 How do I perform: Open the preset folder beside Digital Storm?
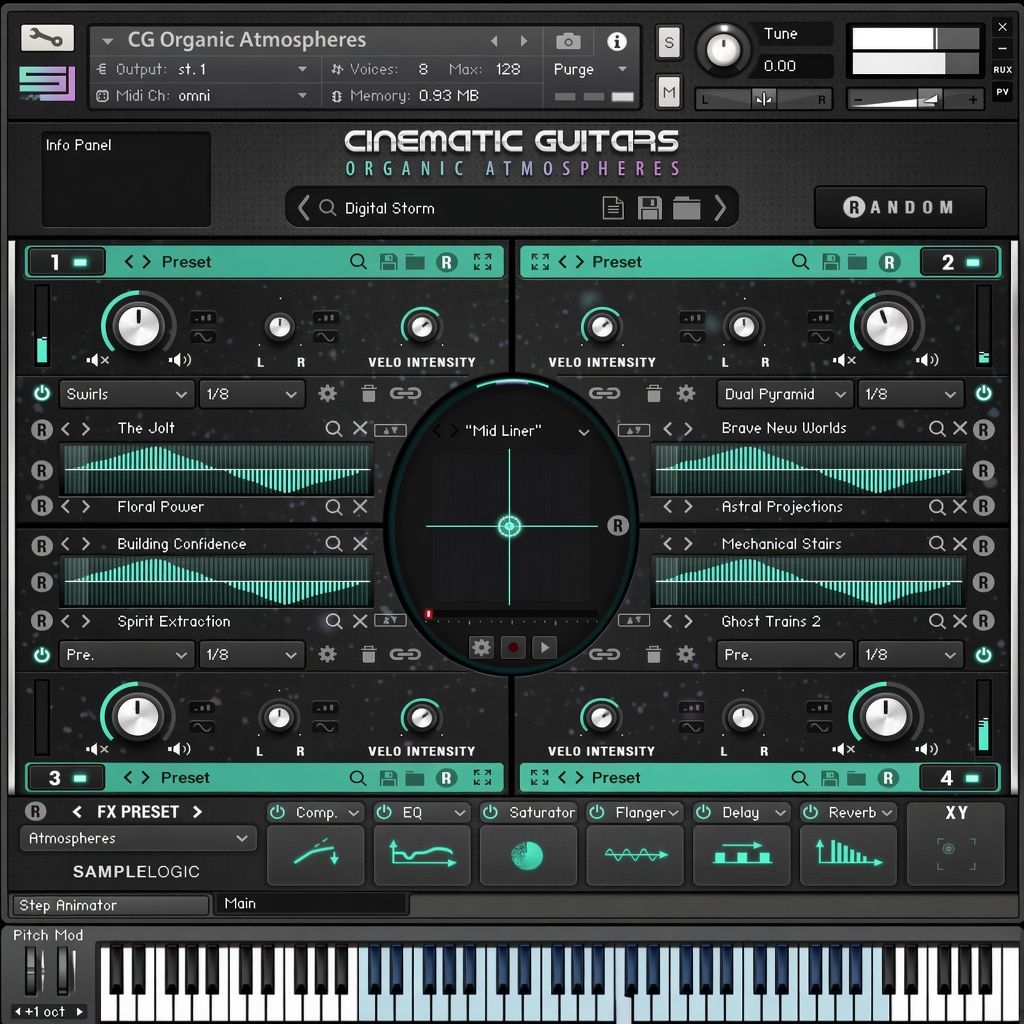pos(686,208)
